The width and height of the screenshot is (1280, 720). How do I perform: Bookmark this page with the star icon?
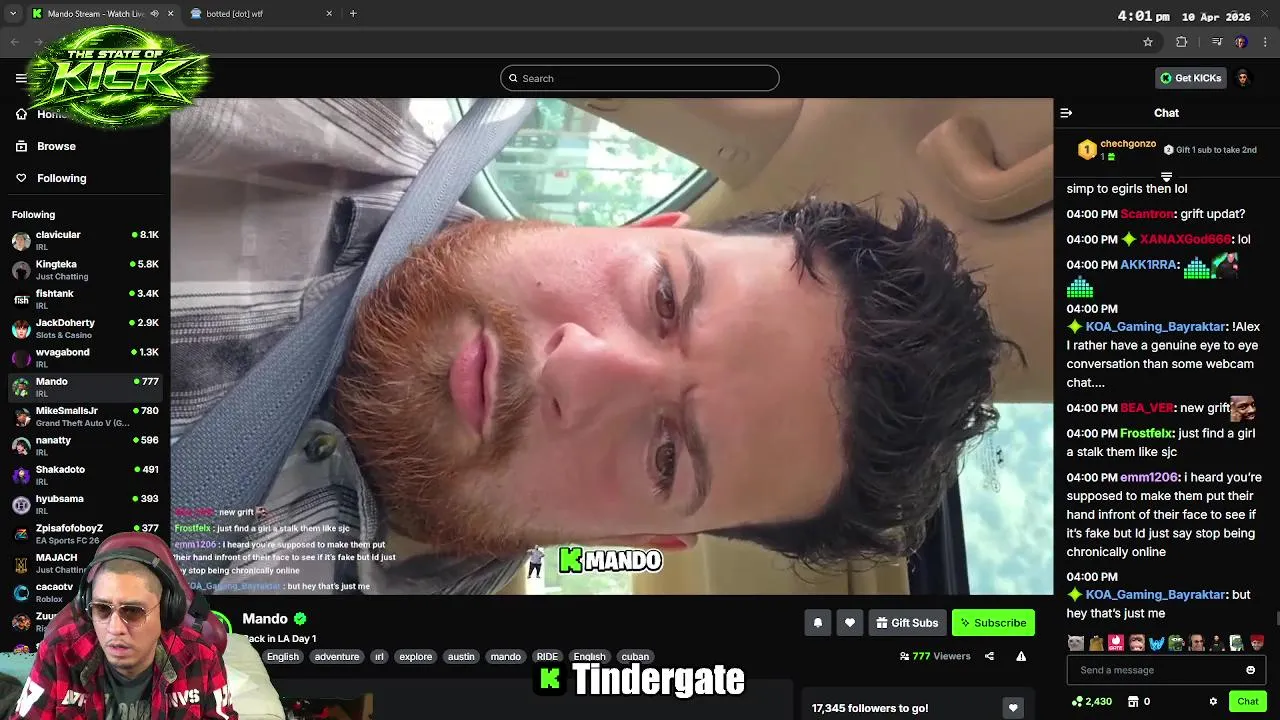click(x=1148, y=42)
